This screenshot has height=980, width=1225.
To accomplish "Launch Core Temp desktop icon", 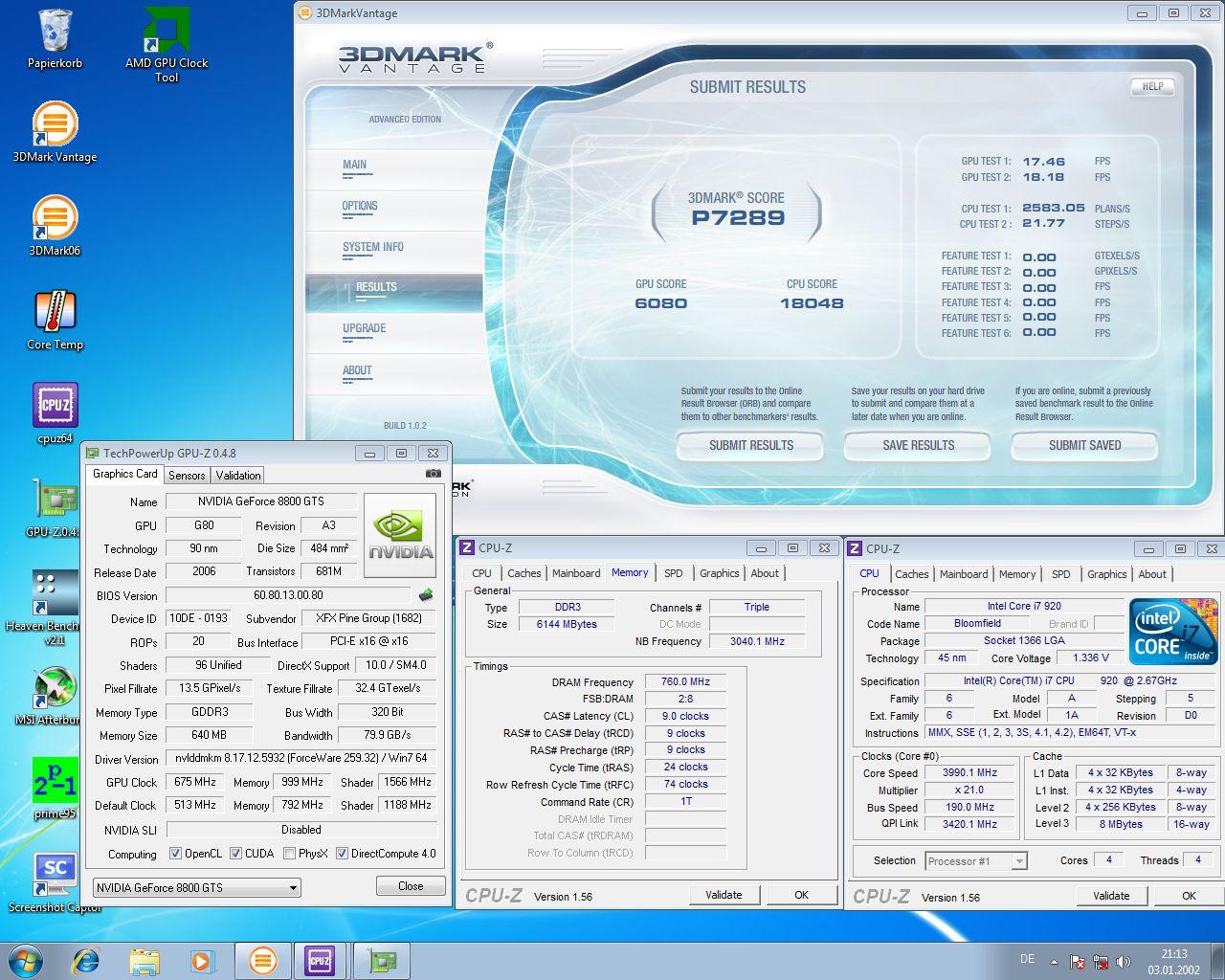I will pyautogui.click(x=55, y=321).
